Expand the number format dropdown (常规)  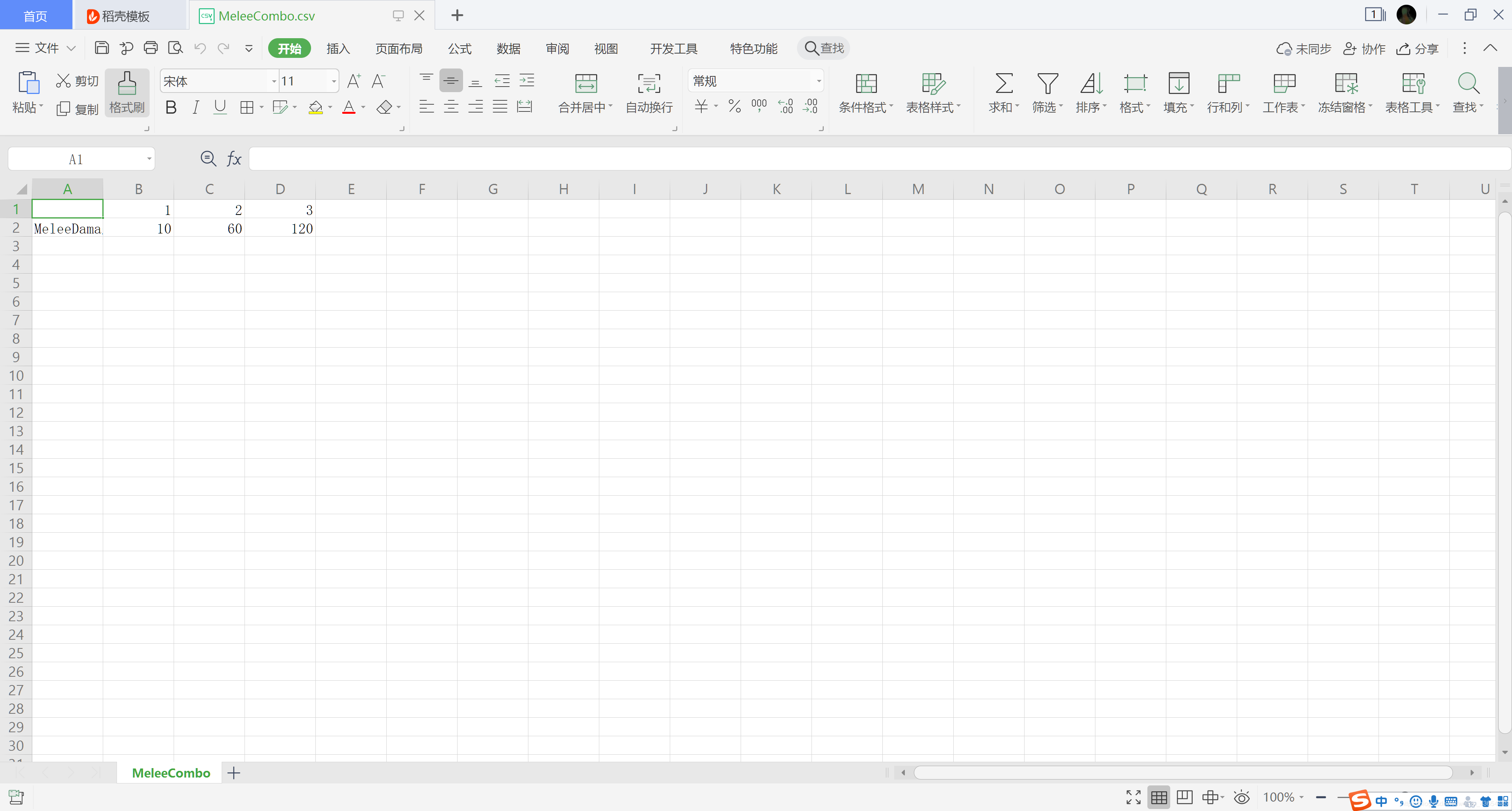(818, 81)
